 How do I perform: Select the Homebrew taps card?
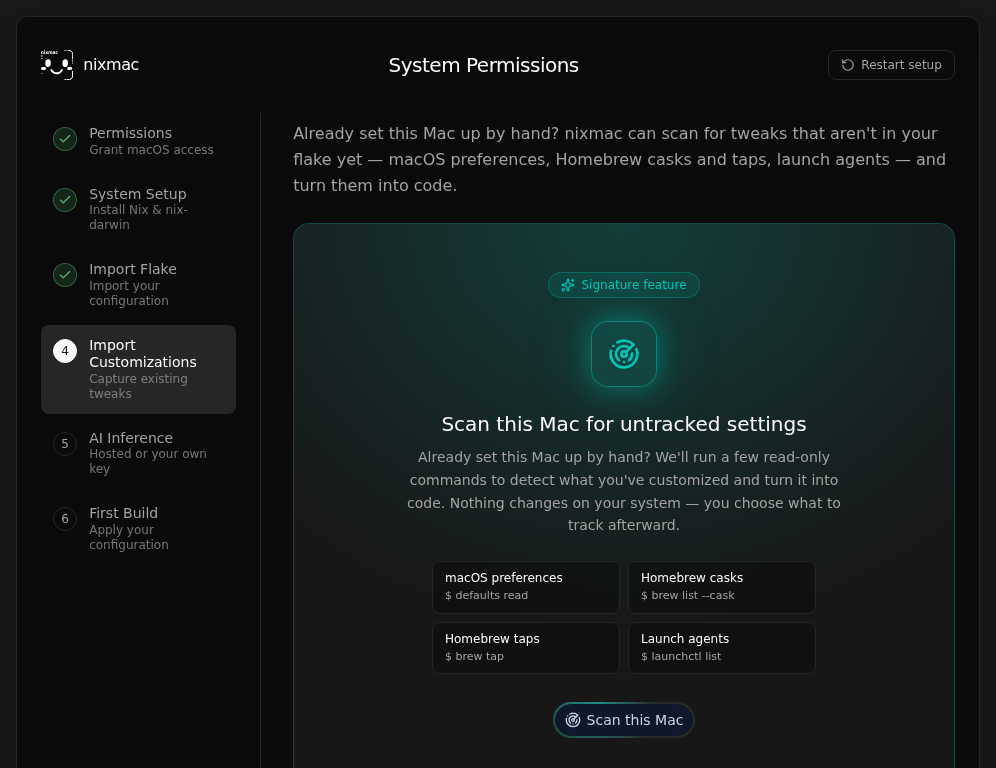click(526, 648)
